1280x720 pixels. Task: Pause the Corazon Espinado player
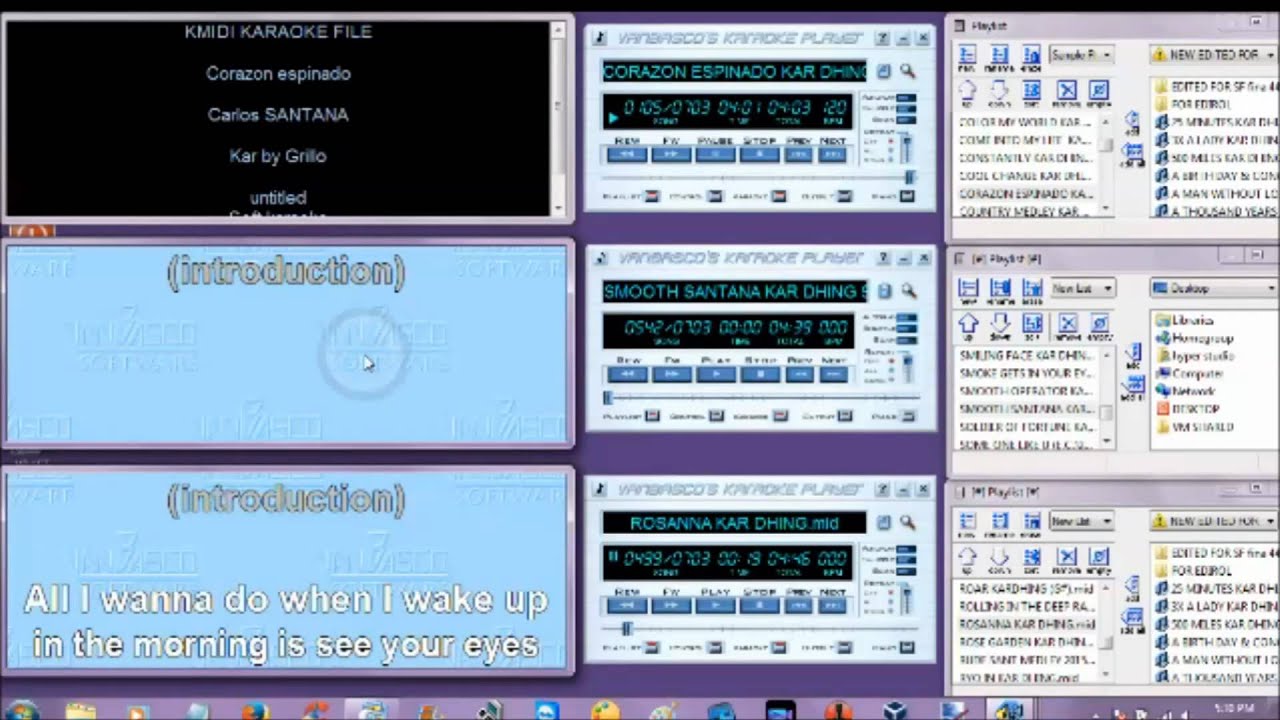[x=715, y=155]
